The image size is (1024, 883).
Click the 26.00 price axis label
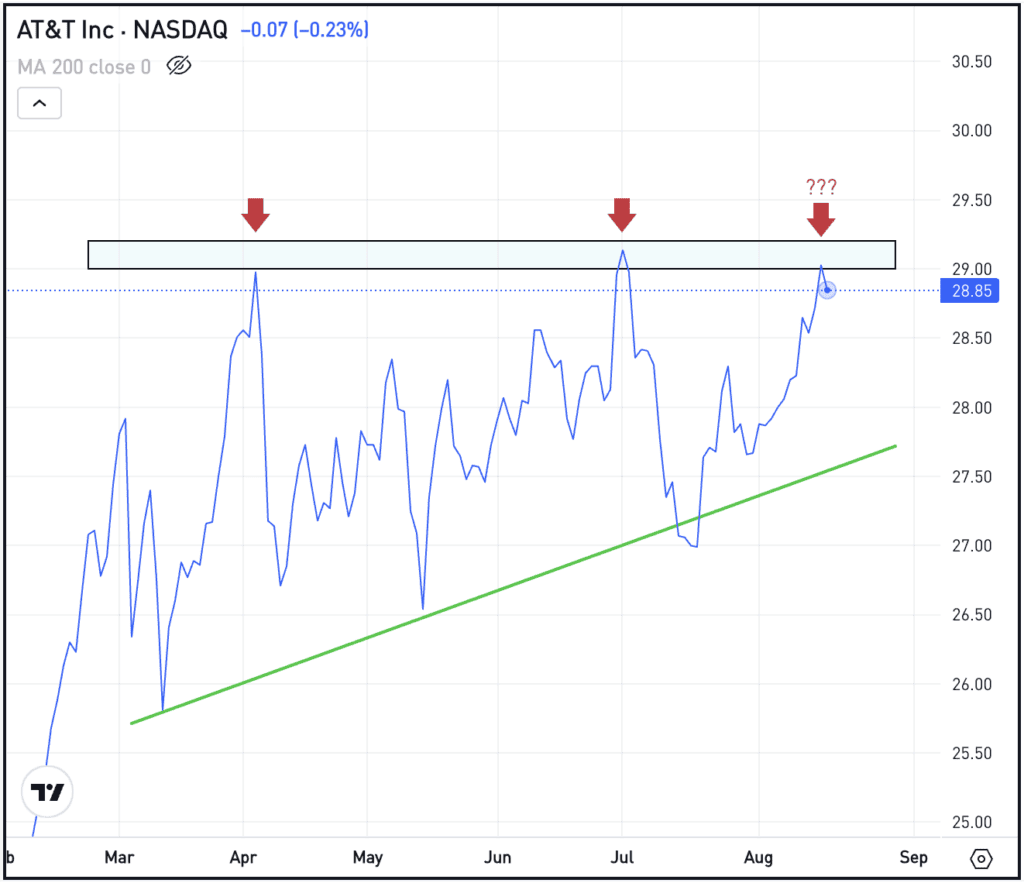(971, 684)
